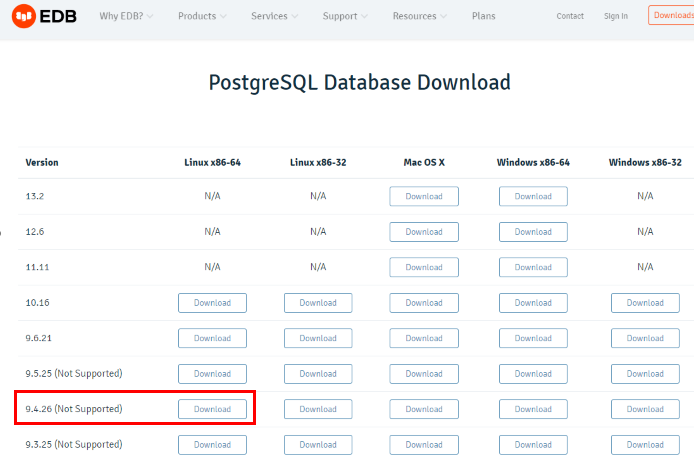Download 9.6.21 for Linux x86-32
Image resolution: width=694 pixels, height=468 pixels.
click(x=318, y=338)
